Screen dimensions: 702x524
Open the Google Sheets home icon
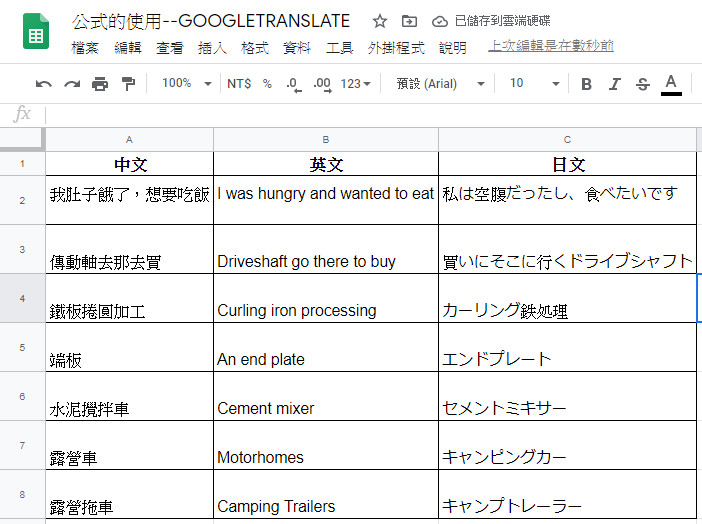click(x=36, y=31)
